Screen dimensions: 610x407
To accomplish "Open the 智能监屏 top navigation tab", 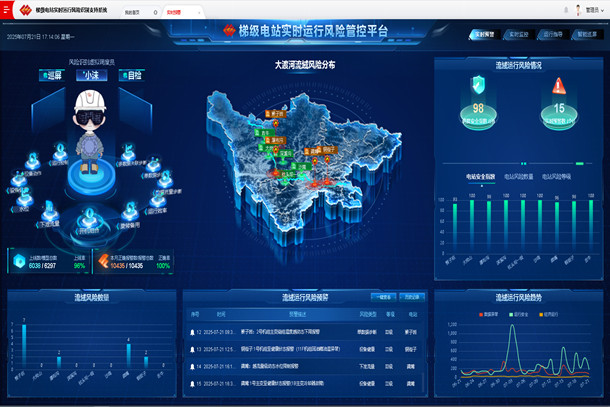I will pos(586,34).
